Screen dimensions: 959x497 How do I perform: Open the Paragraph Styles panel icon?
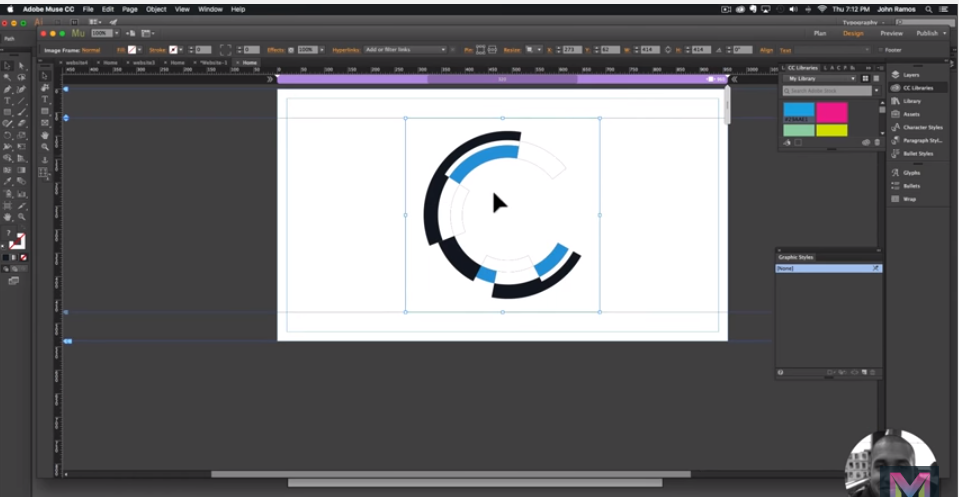coord(896,141)
